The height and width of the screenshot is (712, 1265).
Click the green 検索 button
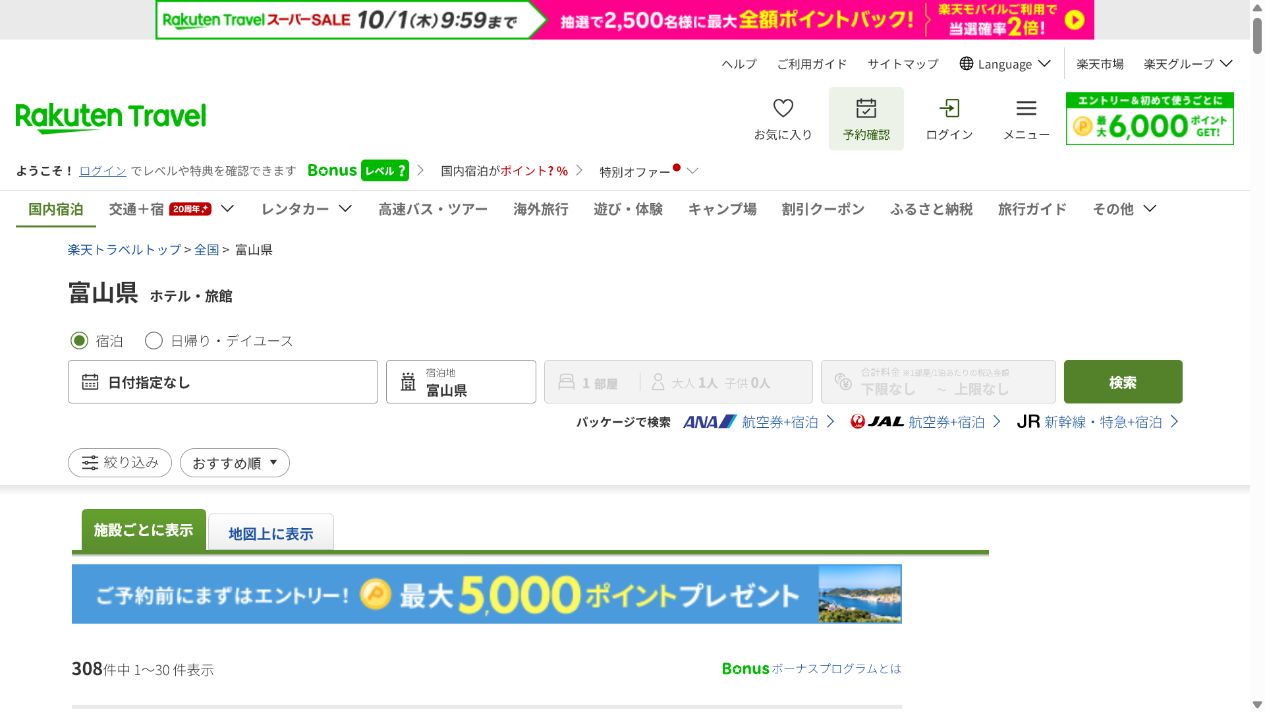click(1123, 382)
